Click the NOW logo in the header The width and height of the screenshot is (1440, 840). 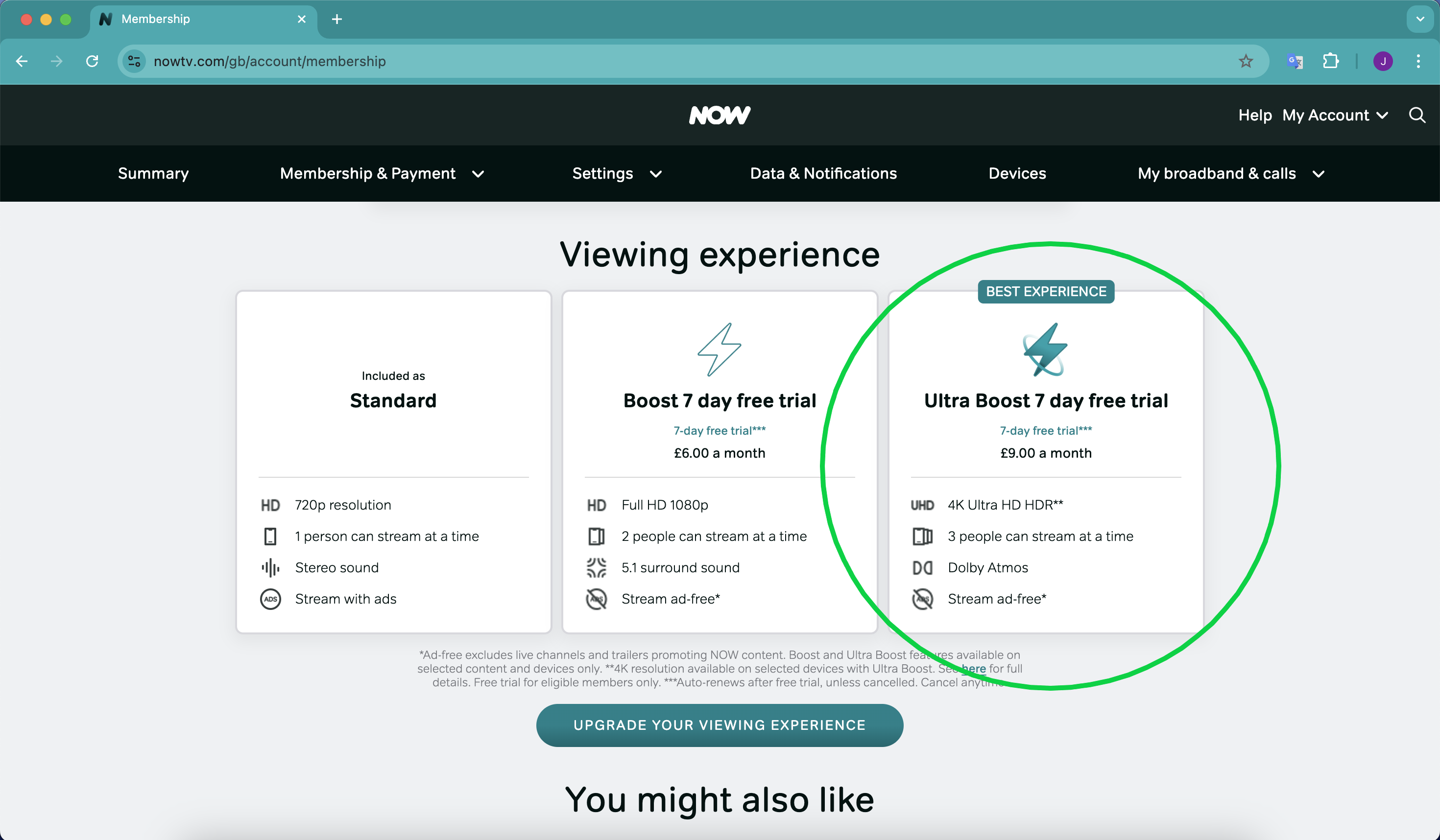click(720, 116)
